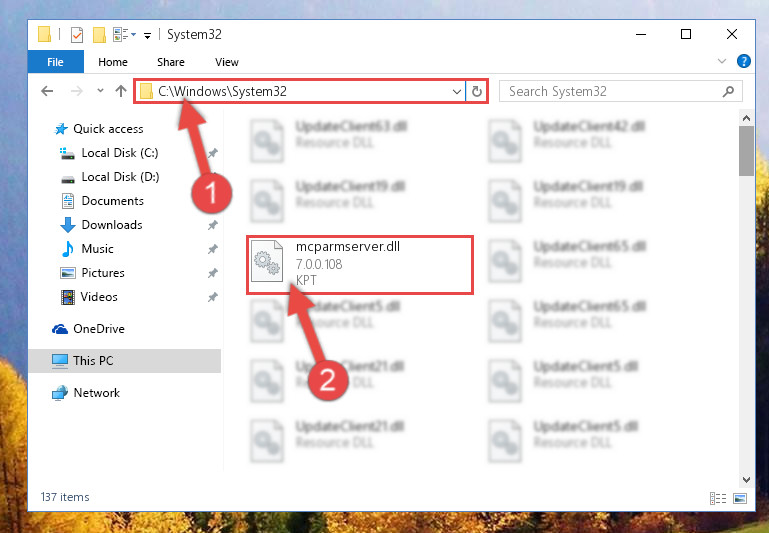Viewport: 769px width, 533px height.
Task: Select Quick access in navigation pane
Action: [x=108, y=129]
